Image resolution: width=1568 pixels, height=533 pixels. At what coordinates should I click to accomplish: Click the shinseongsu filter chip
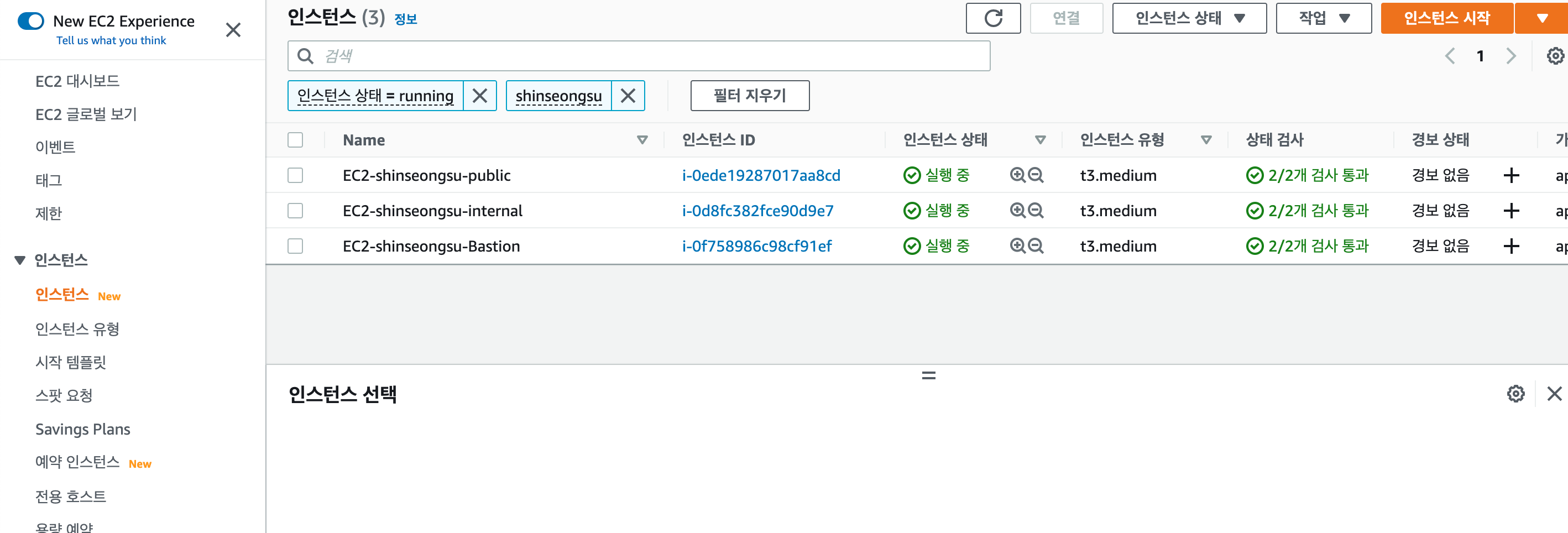tap(558, 96)
